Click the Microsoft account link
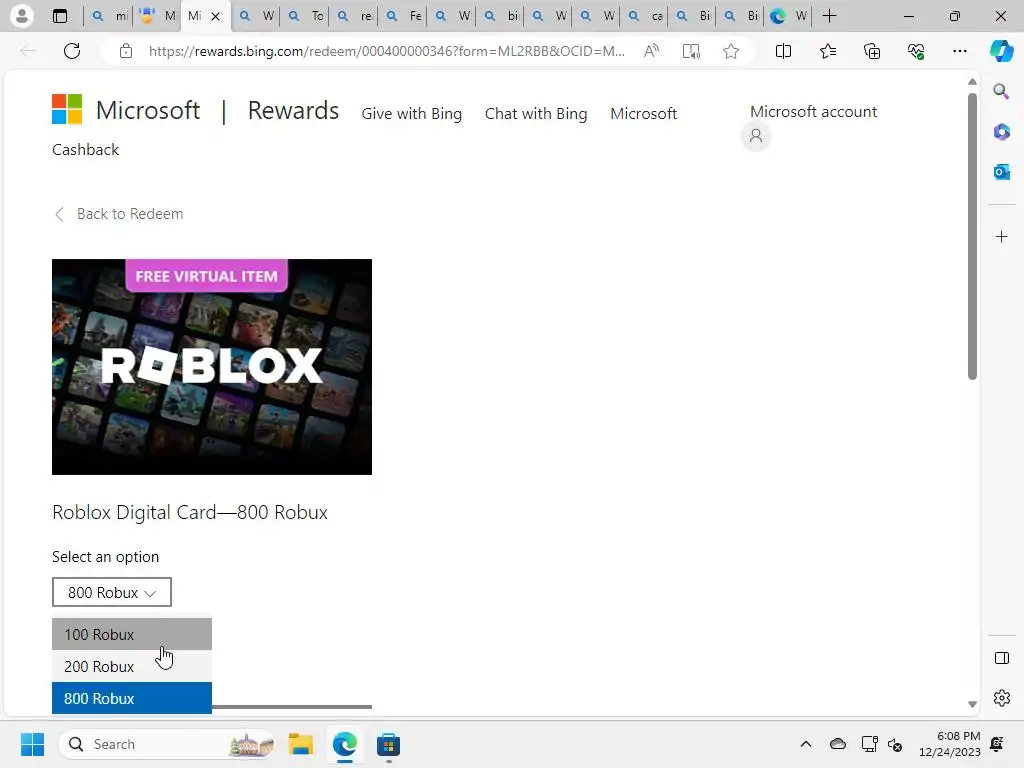1024x768 pixels. [x=813, y=112]
